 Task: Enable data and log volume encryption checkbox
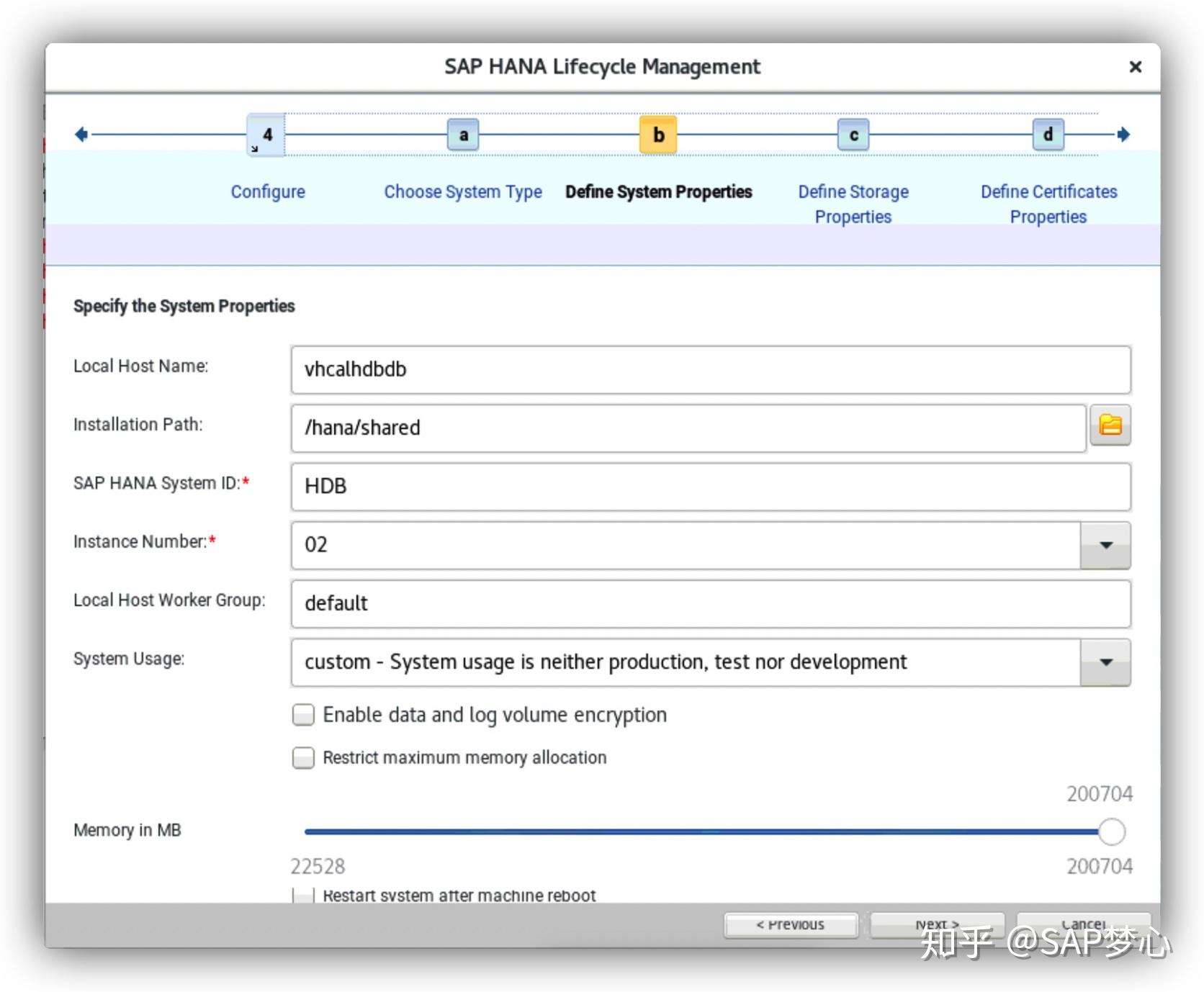(303, 715)
